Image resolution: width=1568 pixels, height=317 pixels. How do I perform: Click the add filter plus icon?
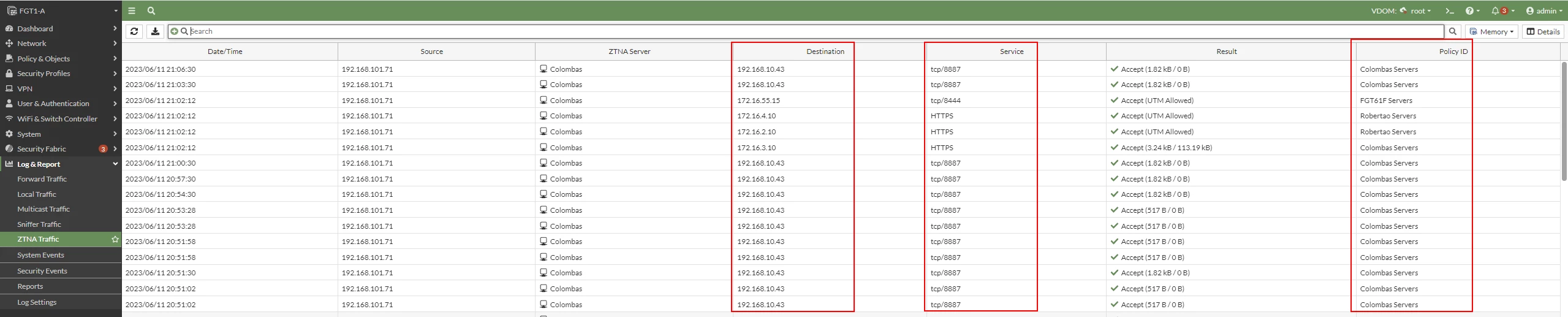(174, 31)
